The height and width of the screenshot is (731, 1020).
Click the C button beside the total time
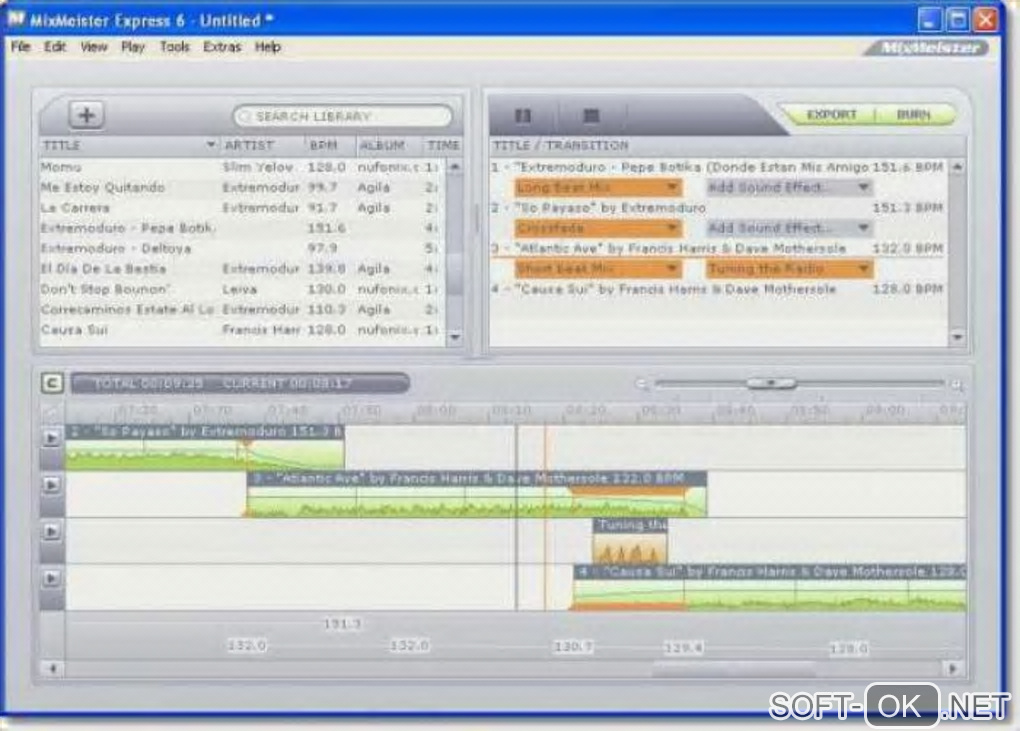(52, 383)
